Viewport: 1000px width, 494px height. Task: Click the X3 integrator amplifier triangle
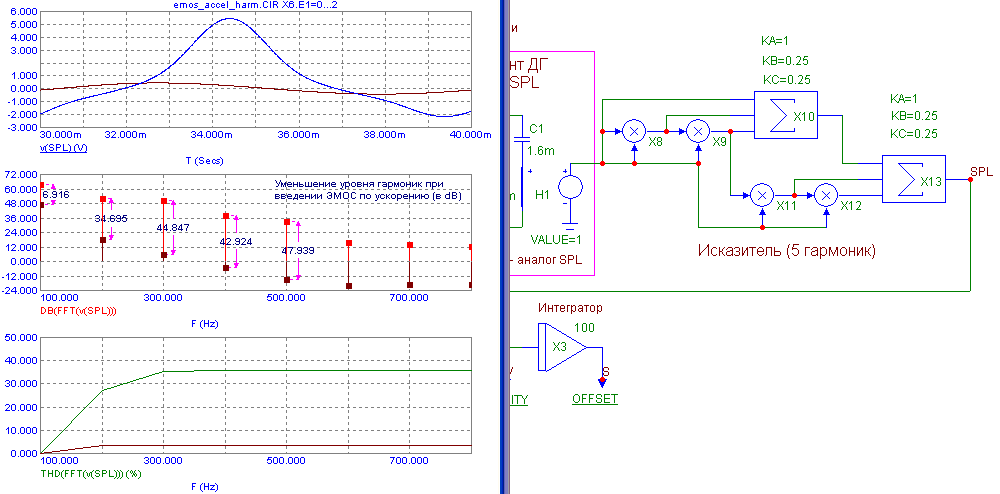[562, 347]
